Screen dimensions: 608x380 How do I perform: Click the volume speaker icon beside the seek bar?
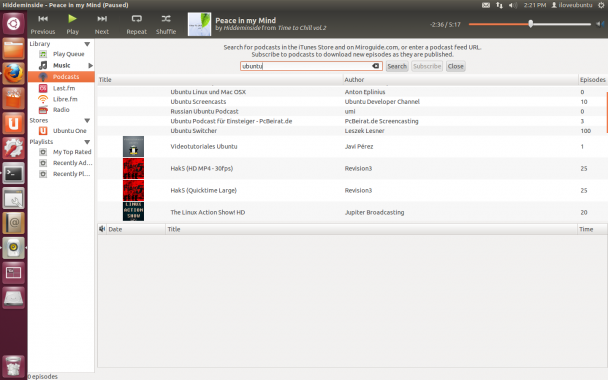[599, 24]
